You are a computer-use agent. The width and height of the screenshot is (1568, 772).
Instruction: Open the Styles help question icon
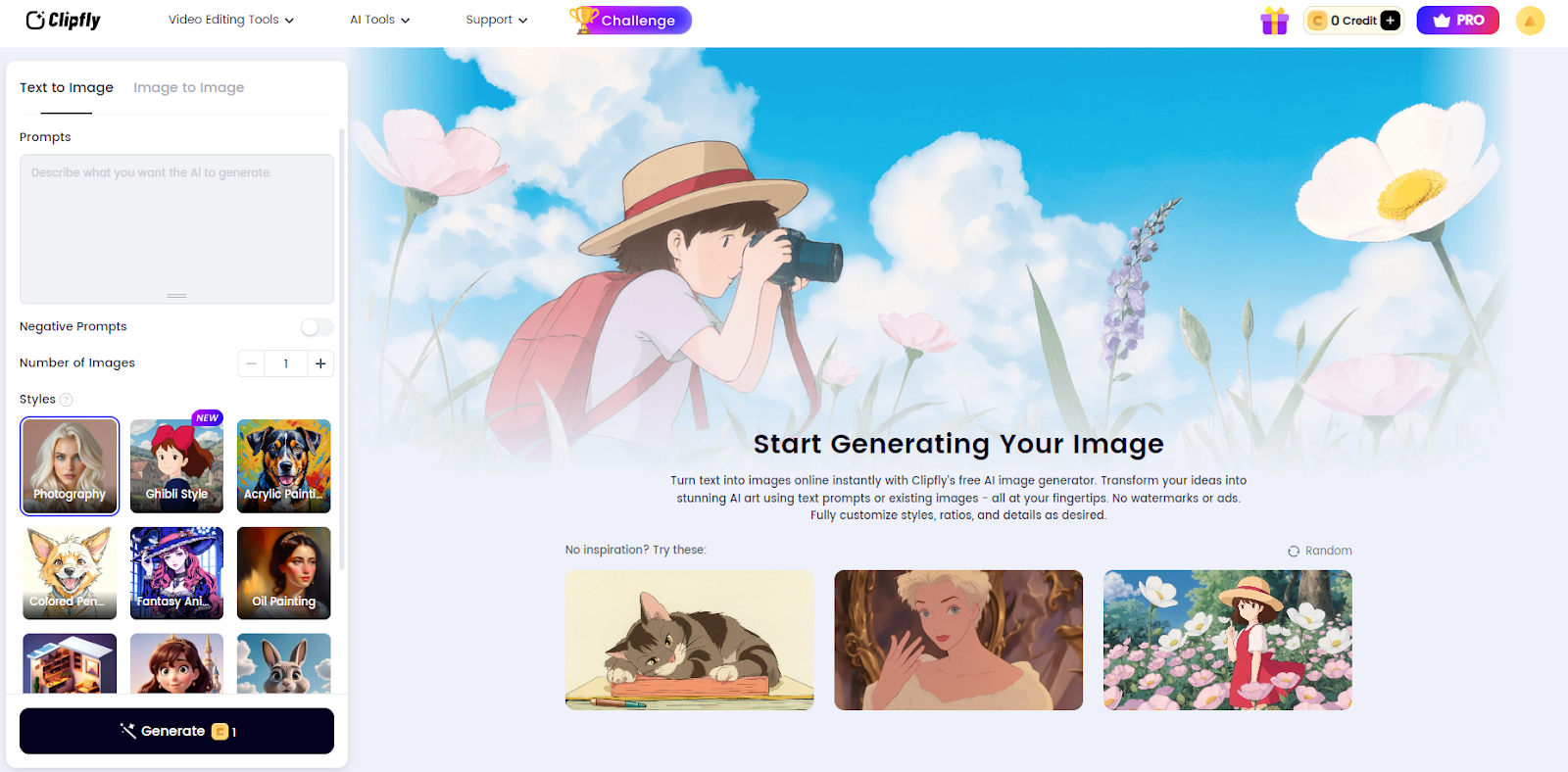point(67,400)
